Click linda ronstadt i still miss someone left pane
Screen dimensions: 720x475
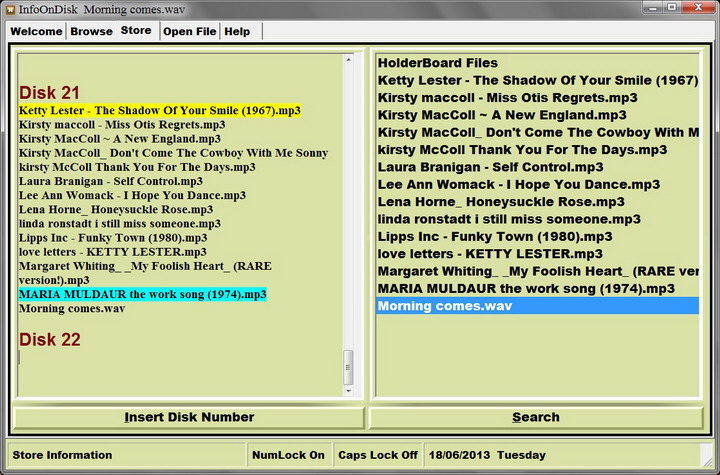click(120, 224)
